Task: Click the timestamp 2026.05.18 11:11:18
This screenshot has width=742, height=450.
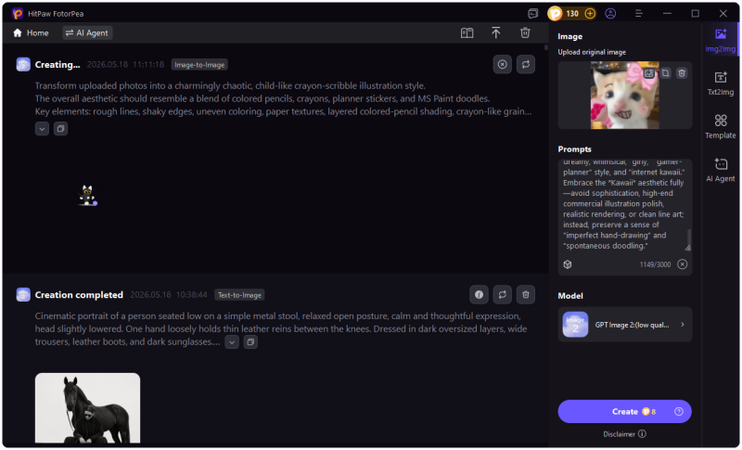Action: point(125,64)
